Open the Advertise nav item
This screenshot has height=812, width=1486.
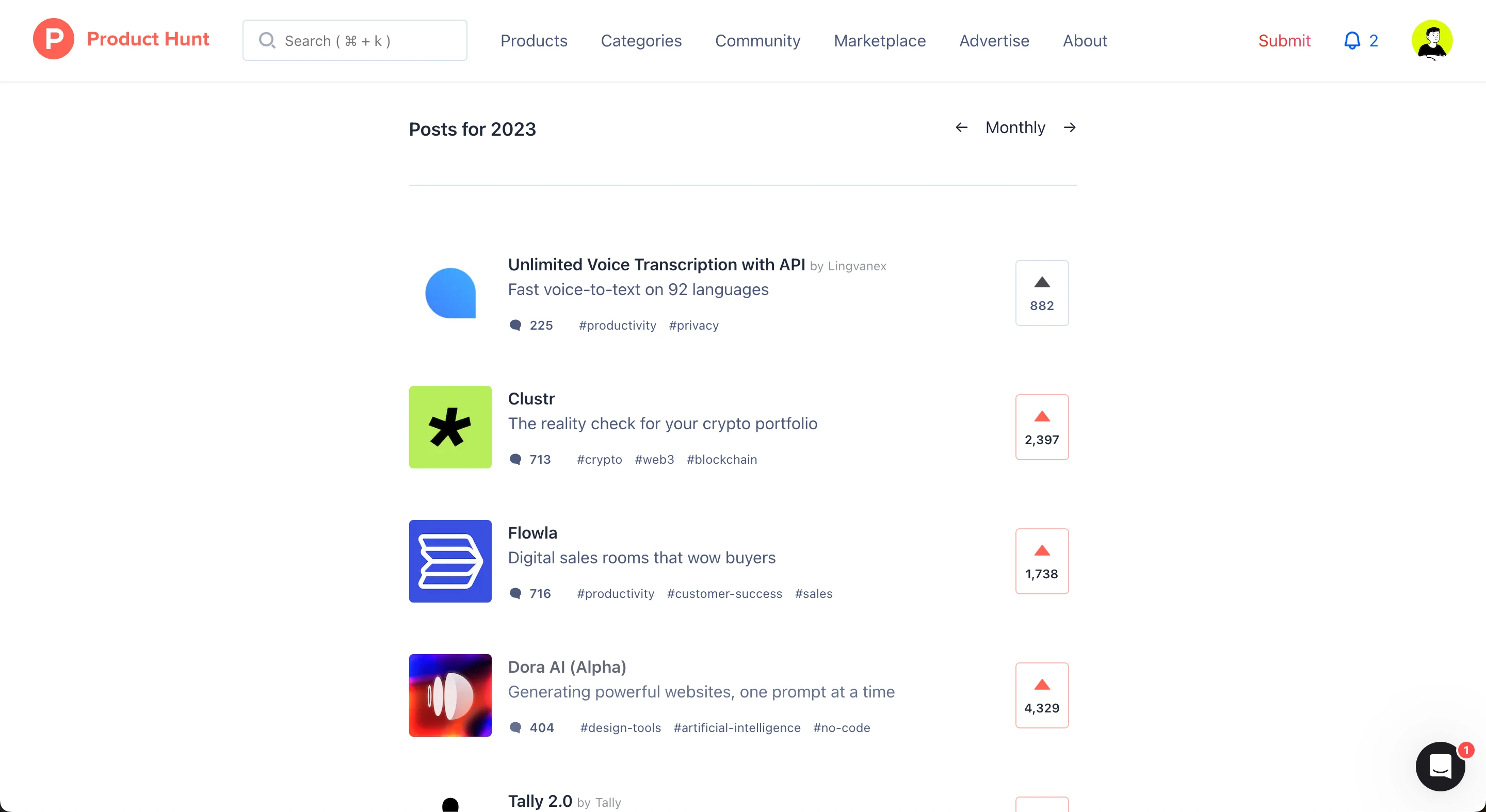pos(994,40)
